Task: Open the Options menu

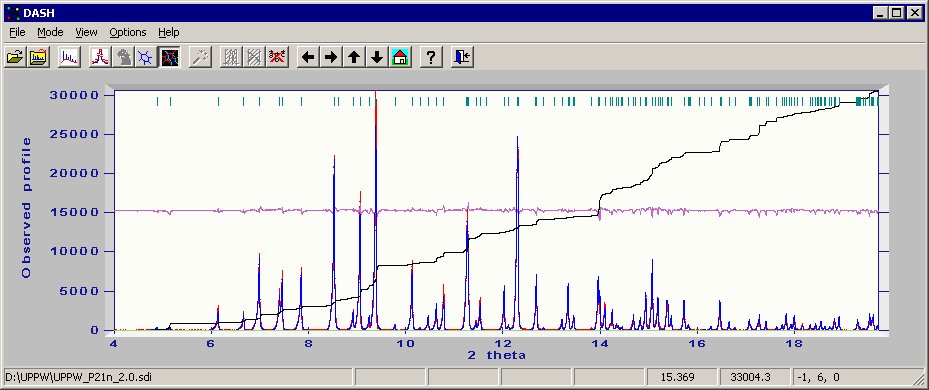Action: (127, 32)
